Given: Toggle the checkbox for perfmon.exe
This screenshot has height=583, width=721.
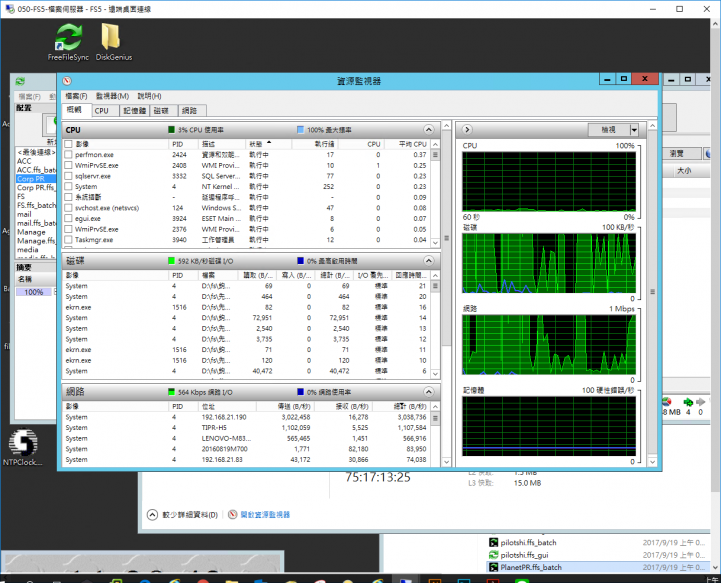Looking at the screenshot, I should pyautogui.click(x=68, y=155).
